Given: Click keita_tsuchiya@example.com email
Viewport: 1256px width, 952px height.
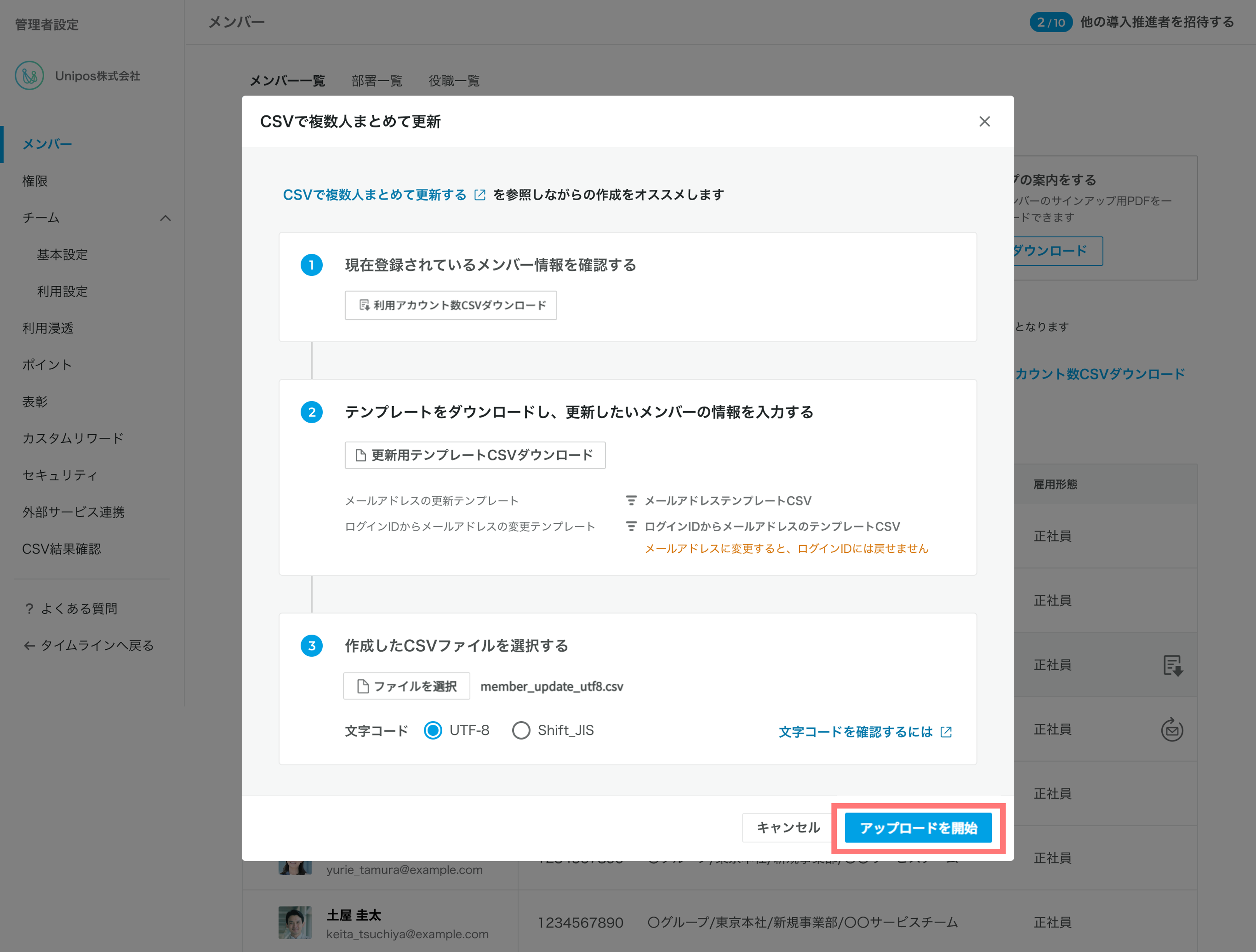Looking at the screenshot, I should (407, 934).
